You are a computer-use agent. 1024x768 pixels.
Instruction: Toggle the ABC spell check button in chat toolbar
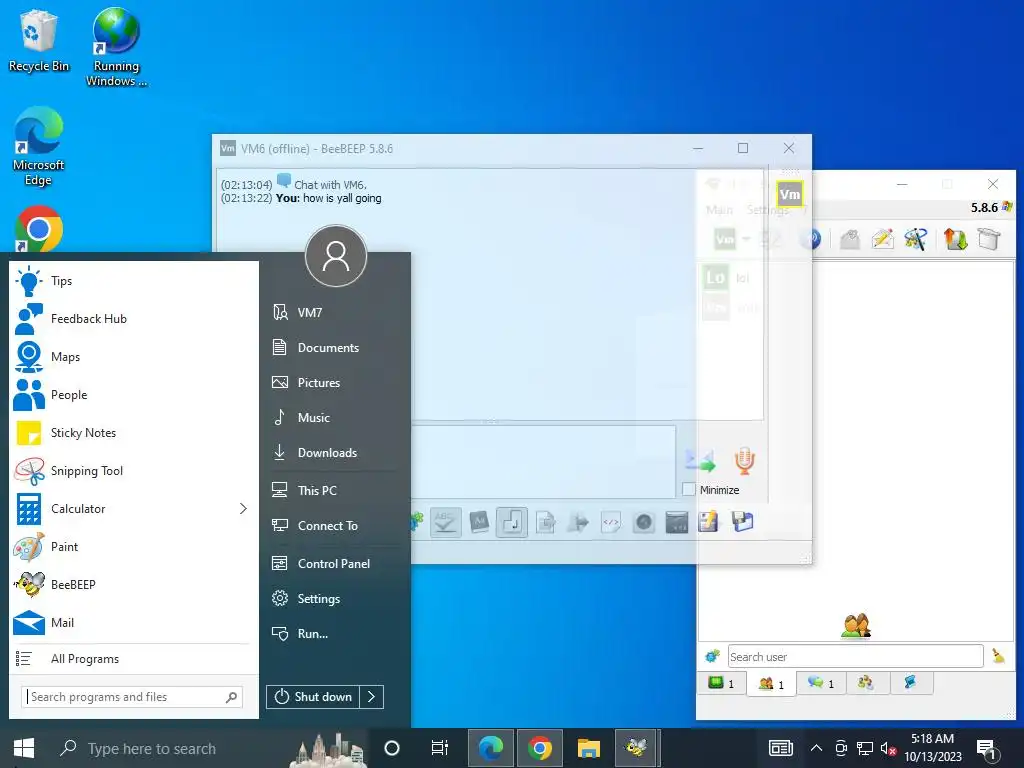pyautogui.click(x=445, y=522)
